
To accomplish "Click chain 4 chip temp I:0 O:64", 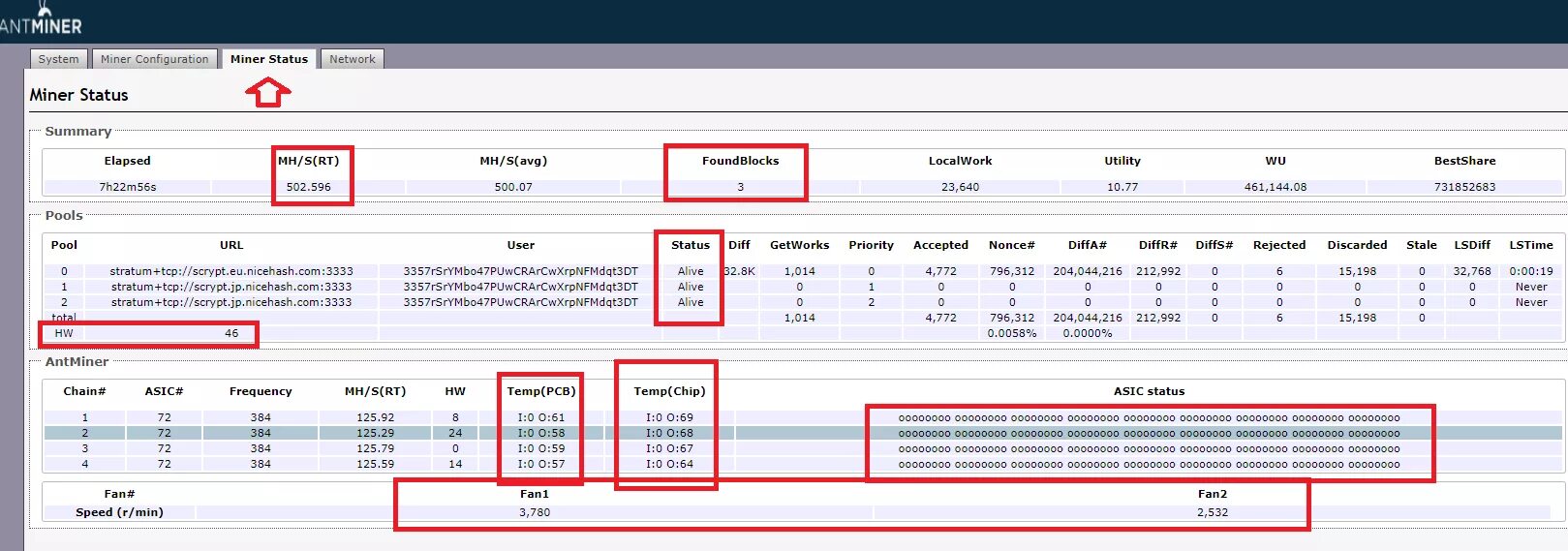I will [670, 464].
